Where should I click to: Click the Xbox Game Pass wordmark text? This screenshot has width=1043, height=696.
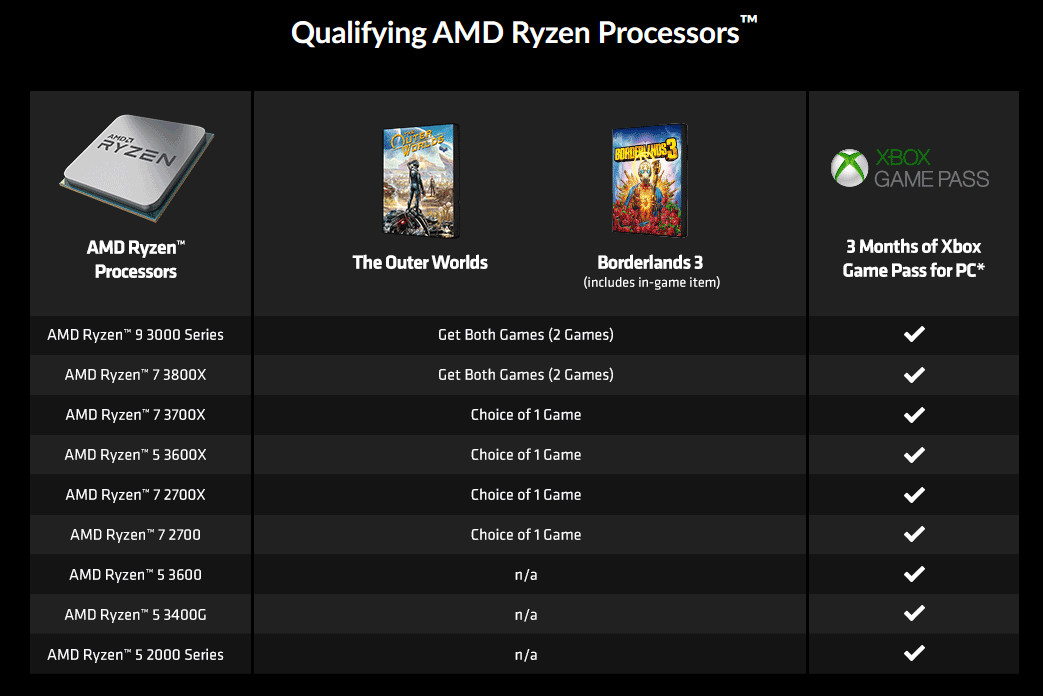[x=931, y=168]
